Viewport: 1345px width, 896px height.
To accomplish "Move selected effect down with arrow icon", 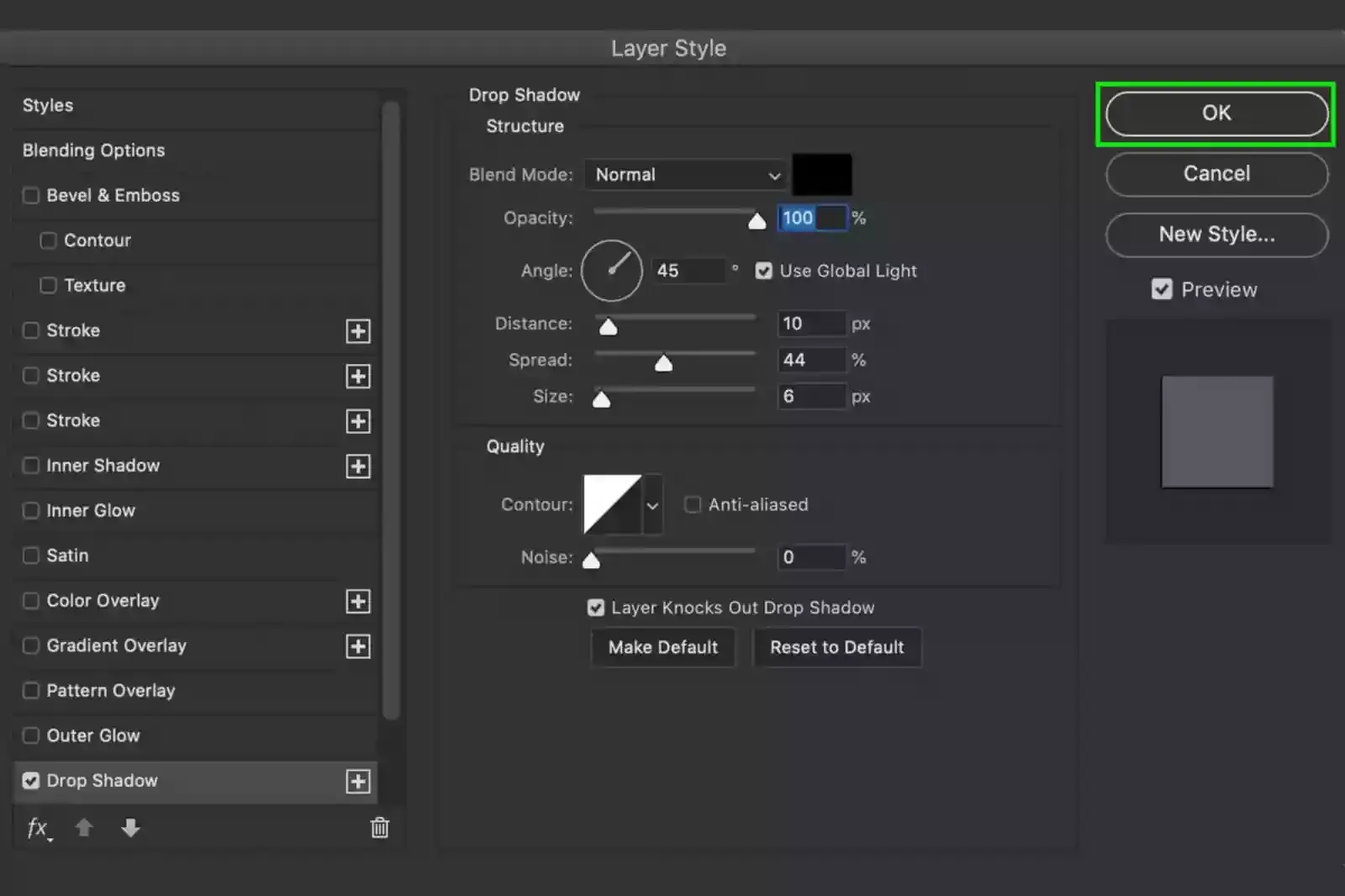I will (131, 828).
